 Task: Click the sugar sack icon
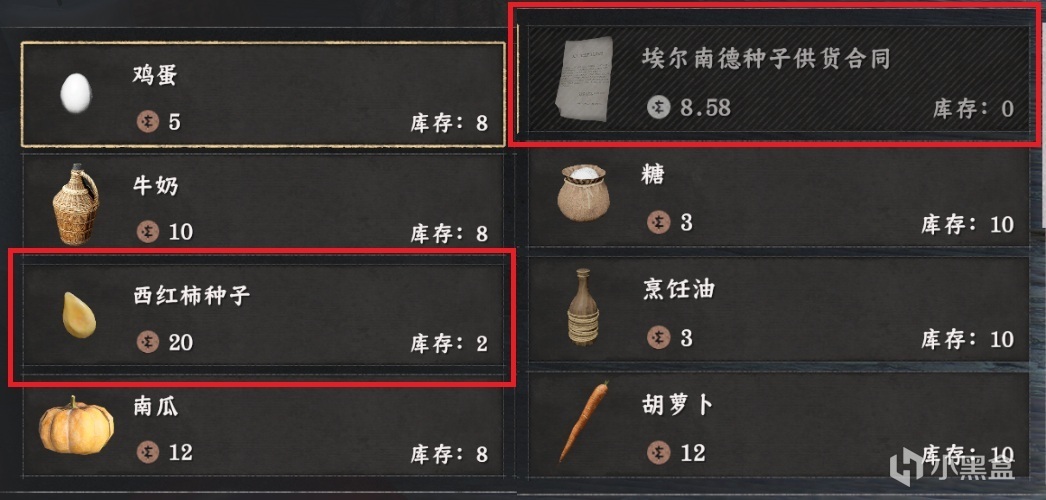point(584,193)
